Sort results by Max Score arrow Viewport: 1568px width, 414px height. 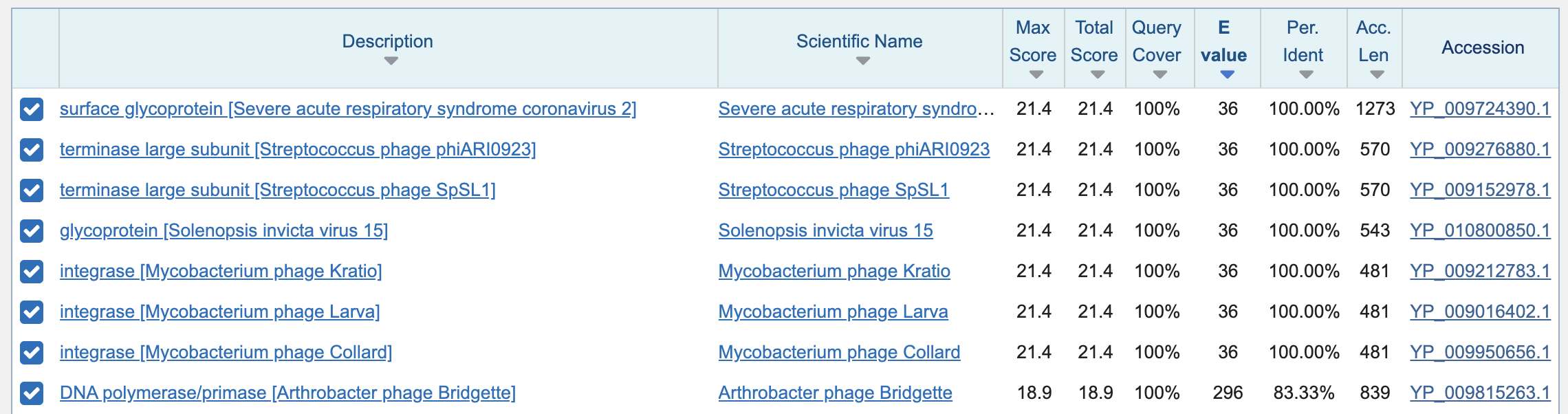[x=1036, y=75]
